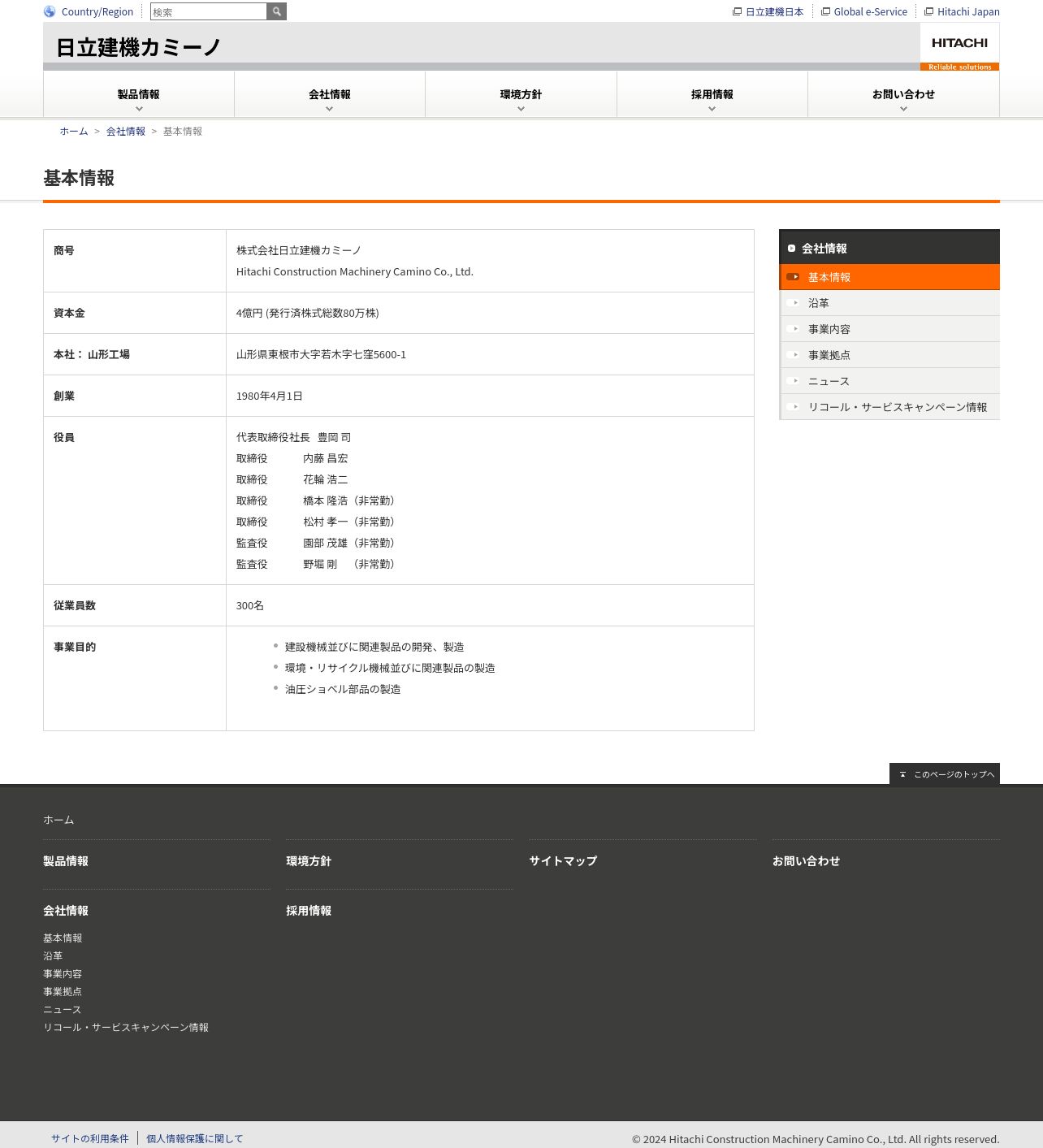Click このページのトップへ button
Viewport: 1043px width, 1148px height.
click(945, 773)
